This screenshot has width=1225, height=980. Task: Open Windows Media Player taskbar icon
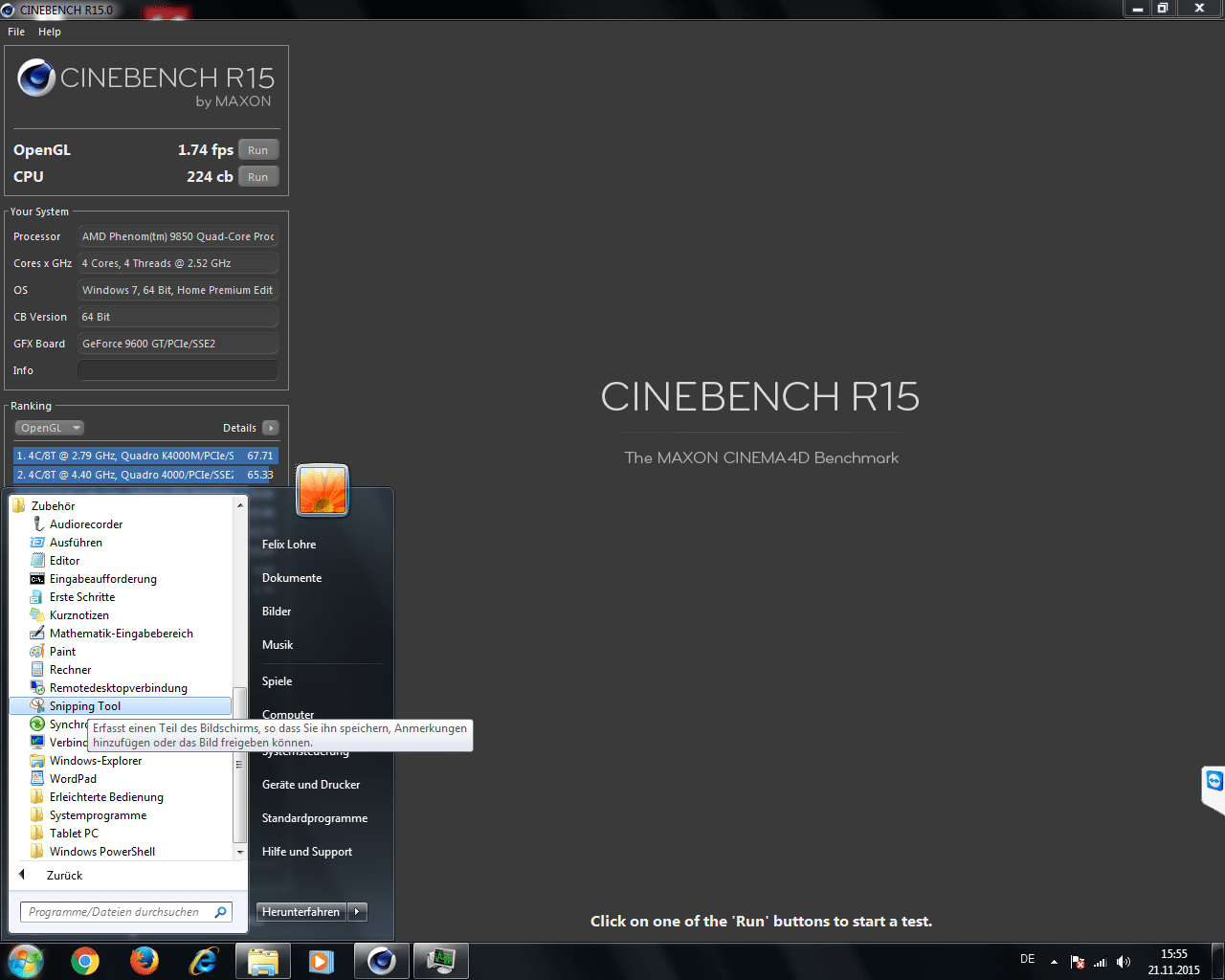pos(323,961)
